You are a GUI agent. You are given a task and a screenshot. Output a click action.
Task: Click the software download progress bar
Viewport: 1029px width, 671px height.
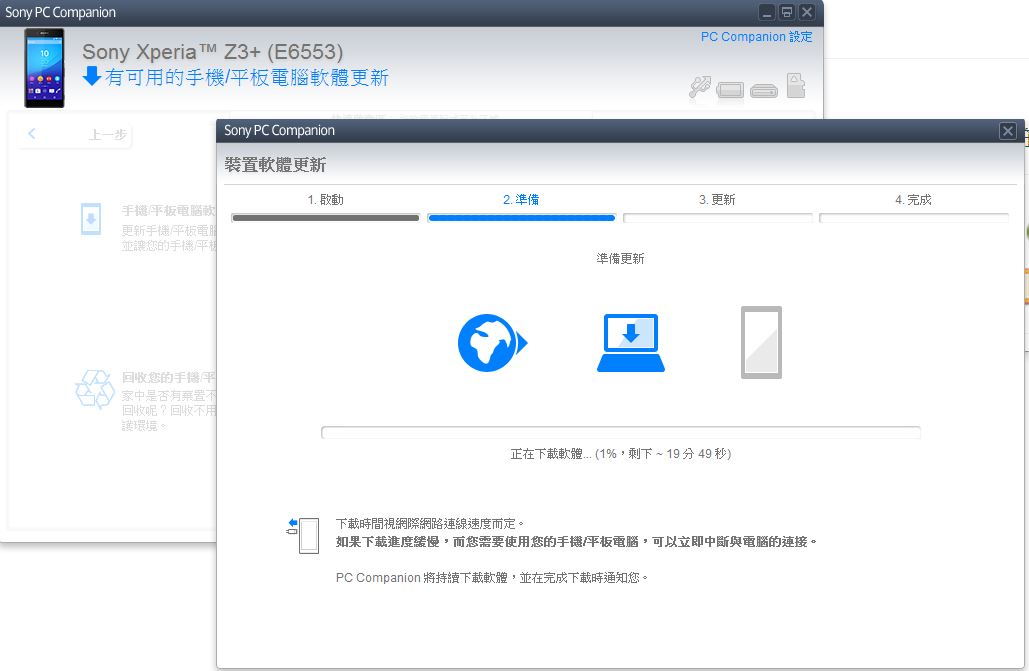tap(621, 432)
